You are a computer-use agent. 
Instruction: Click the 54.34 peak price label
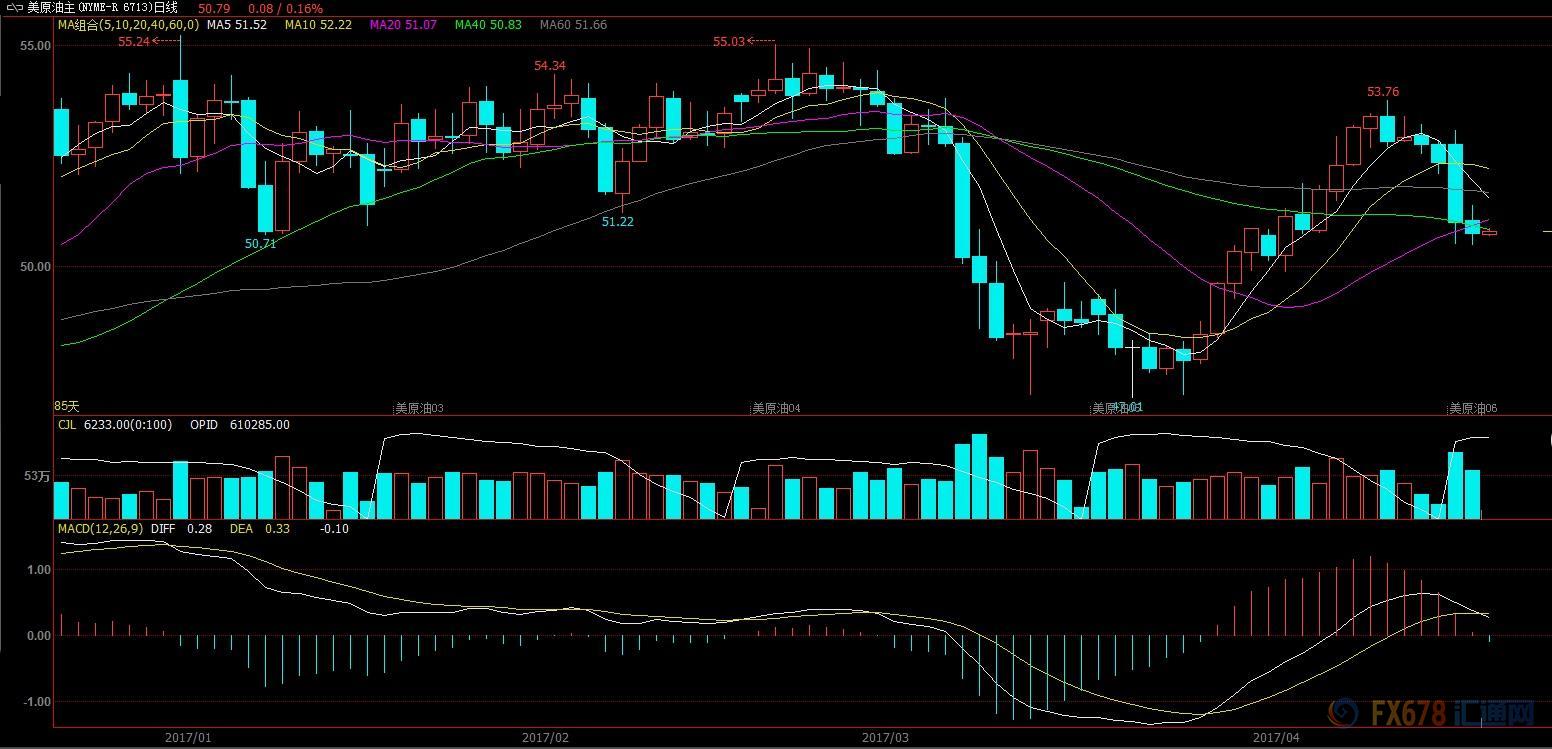coord(550,65)
